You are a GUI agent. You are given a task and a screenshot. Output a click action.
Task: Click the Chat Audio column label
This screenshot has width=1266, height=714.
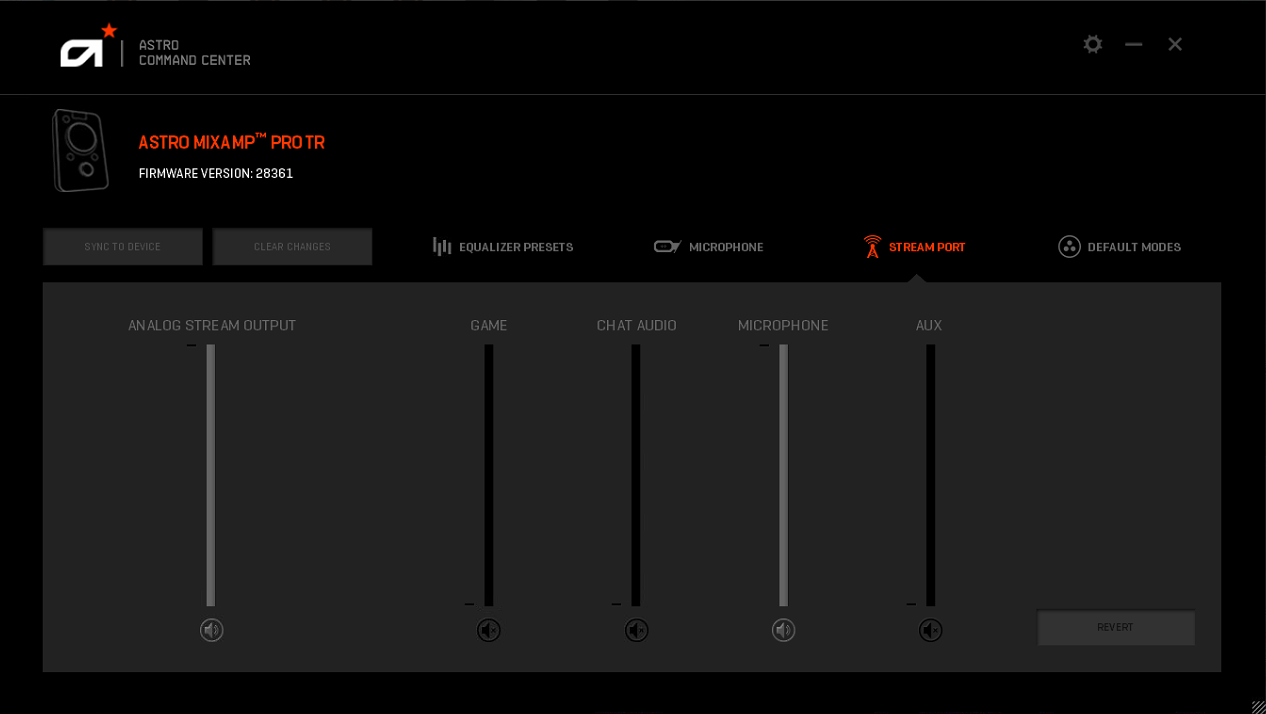click(637, 325)
